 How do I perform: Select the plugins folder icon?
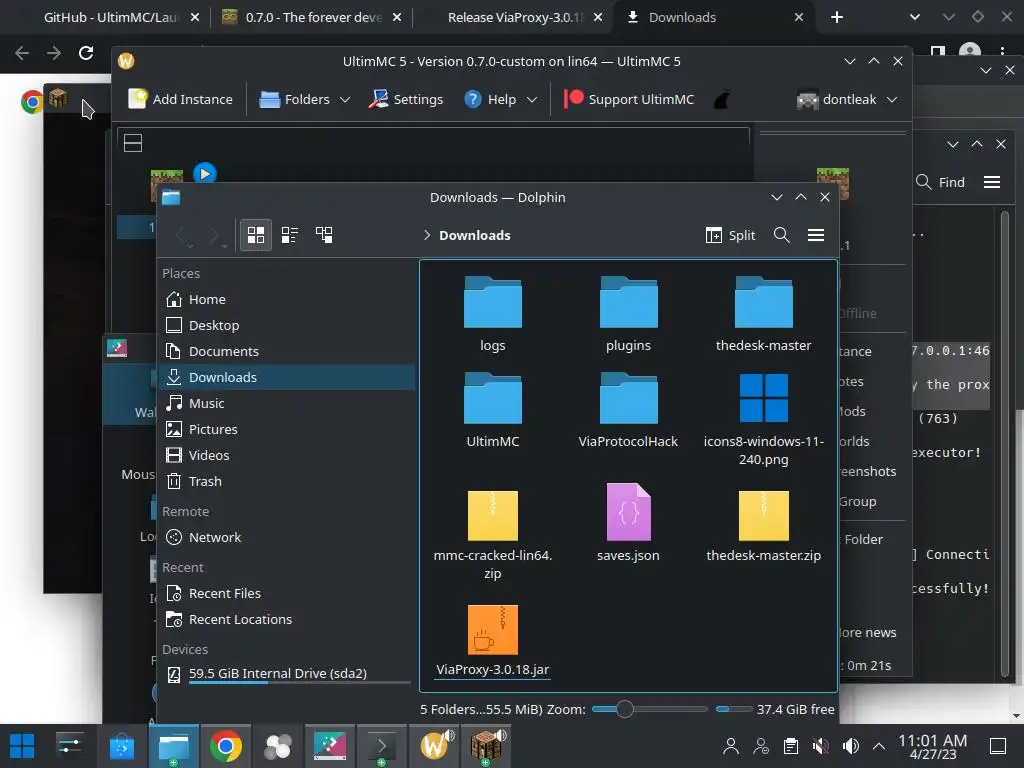628,302
